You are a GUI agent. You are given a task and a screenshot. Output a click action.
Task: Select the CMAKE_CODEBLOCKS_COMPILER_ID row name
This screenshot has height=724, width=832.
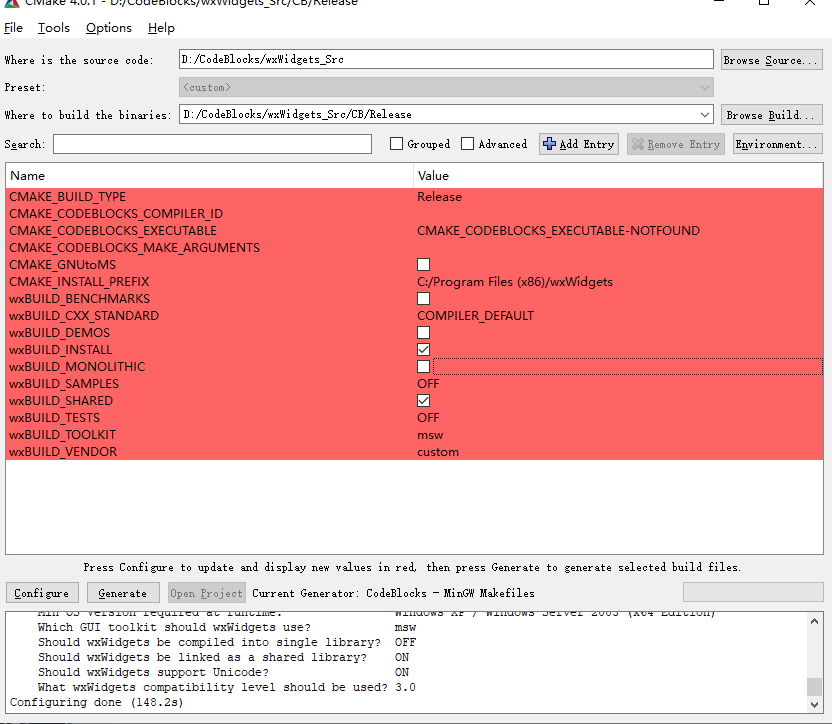(116, 213)
